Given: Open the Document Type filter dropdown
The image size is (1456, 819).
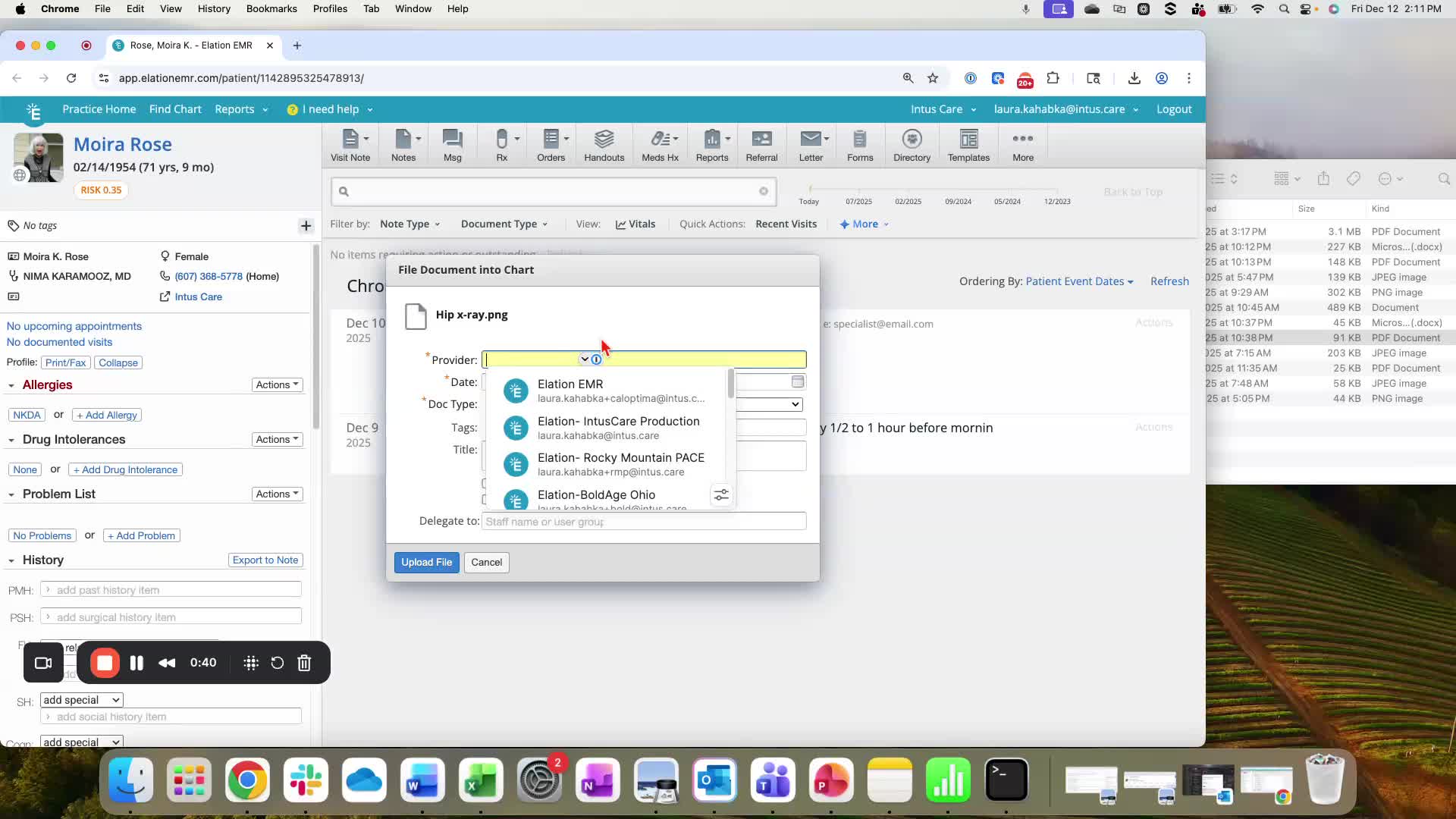Looking at the screenshot, I should [x=504, y=224].
